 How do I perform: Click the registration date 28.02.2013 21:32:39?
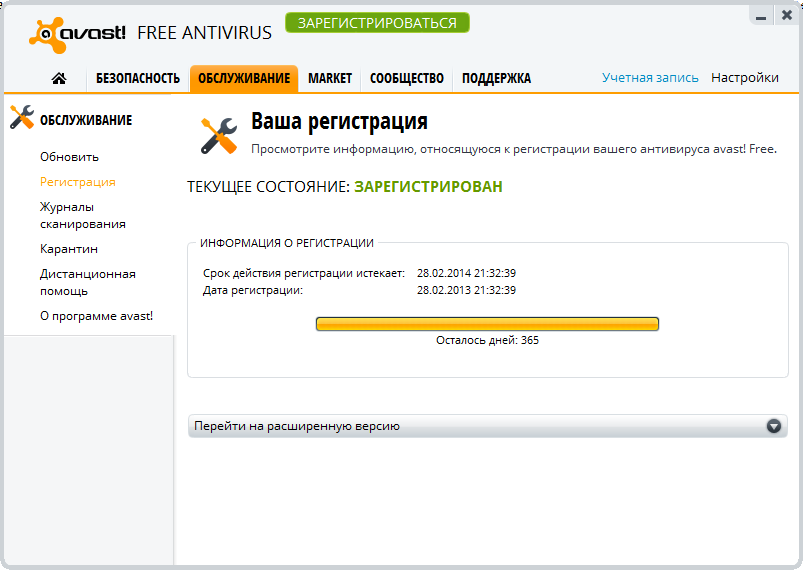pos(466,290)
